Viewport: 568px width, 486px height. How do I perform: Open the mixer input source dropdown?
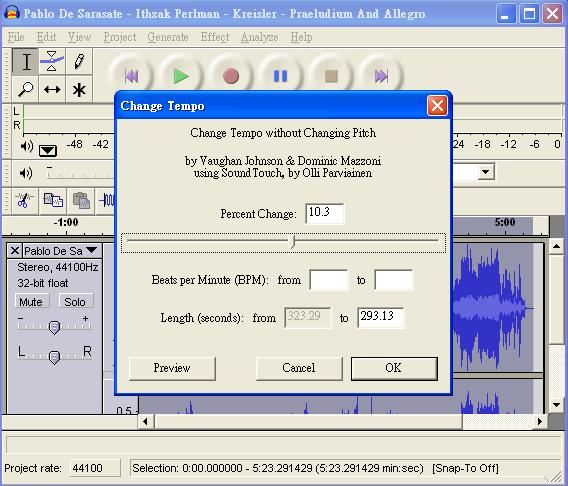(486, 172)
